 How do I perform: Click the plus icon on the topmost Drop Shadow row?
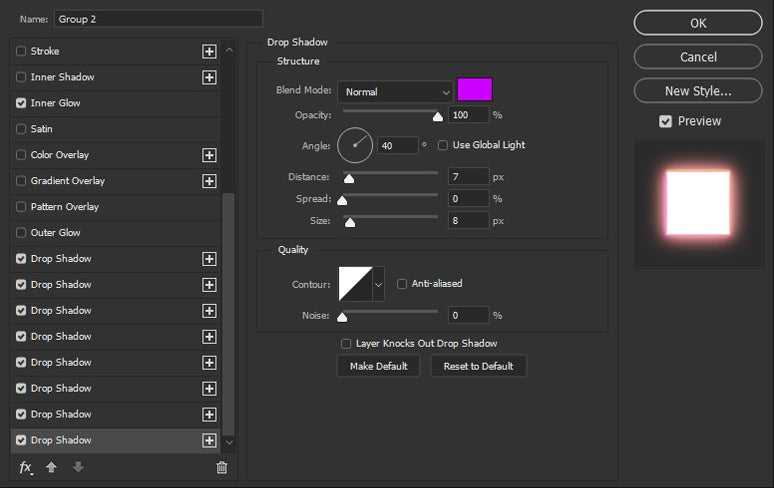(209, 259)
